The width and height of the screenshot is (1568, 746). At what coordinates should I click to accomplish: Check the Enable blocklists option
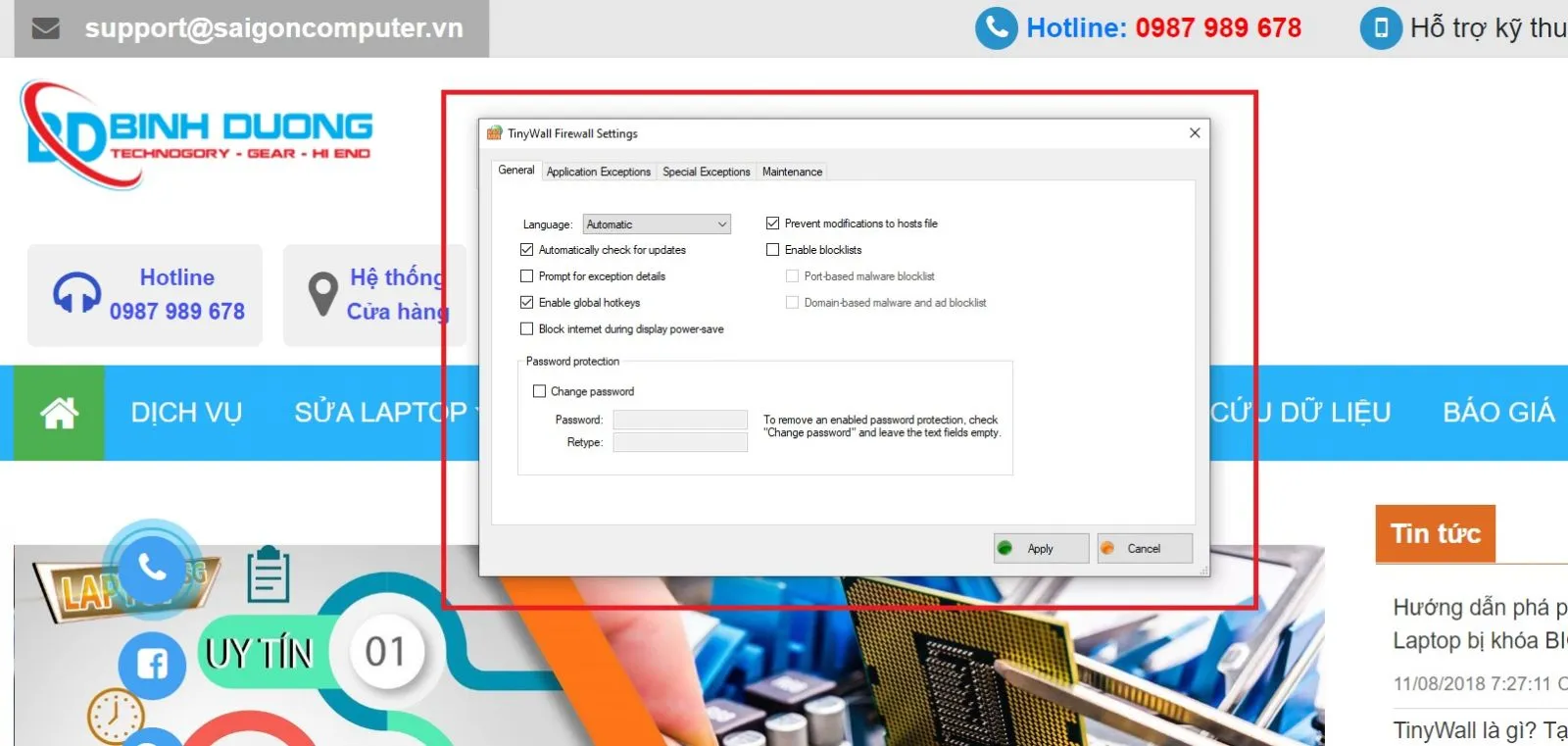[773, 250]
